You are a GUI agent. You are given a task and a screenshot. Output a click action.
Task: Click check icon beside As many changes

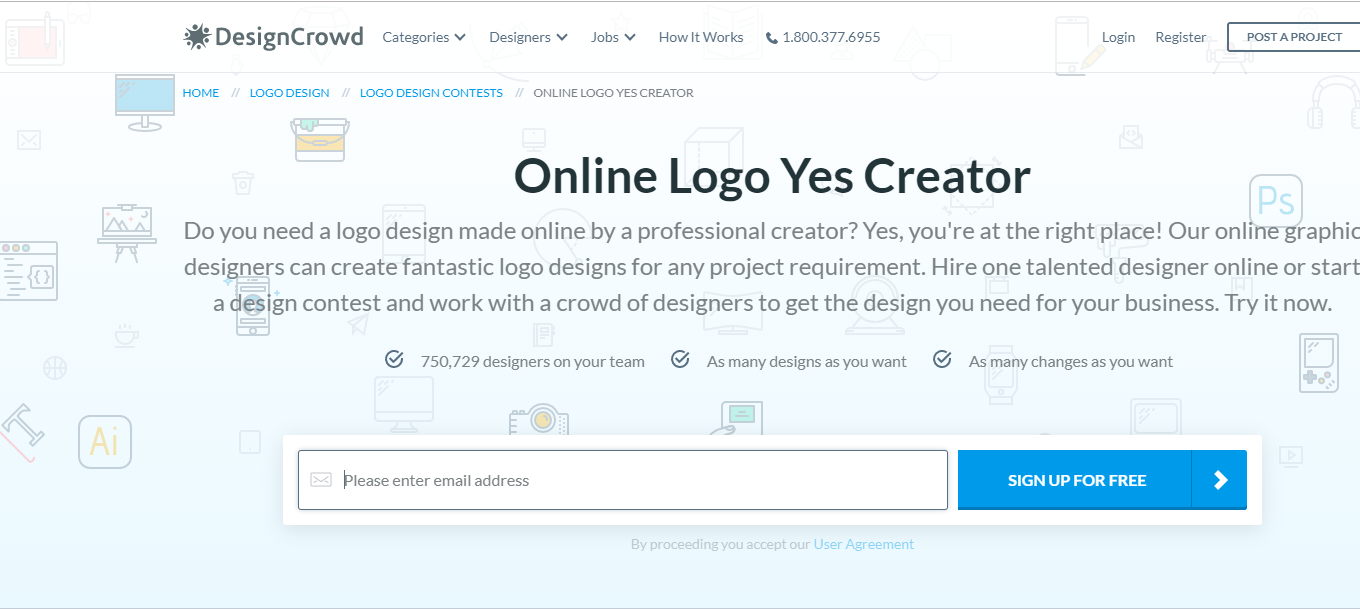(942, 359)
